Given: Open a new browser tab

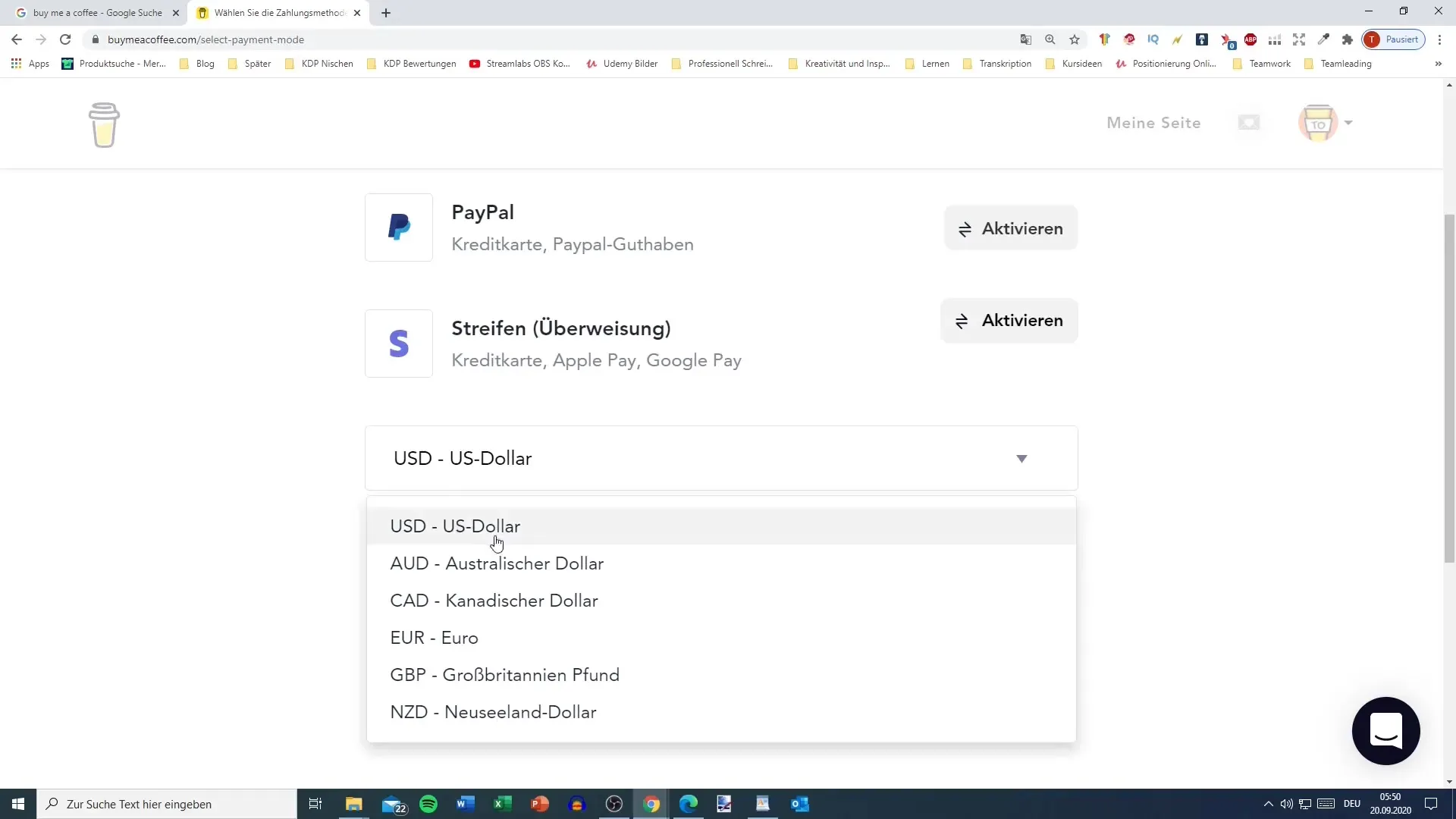Looking at the screenshot, I should pos(386,13).
